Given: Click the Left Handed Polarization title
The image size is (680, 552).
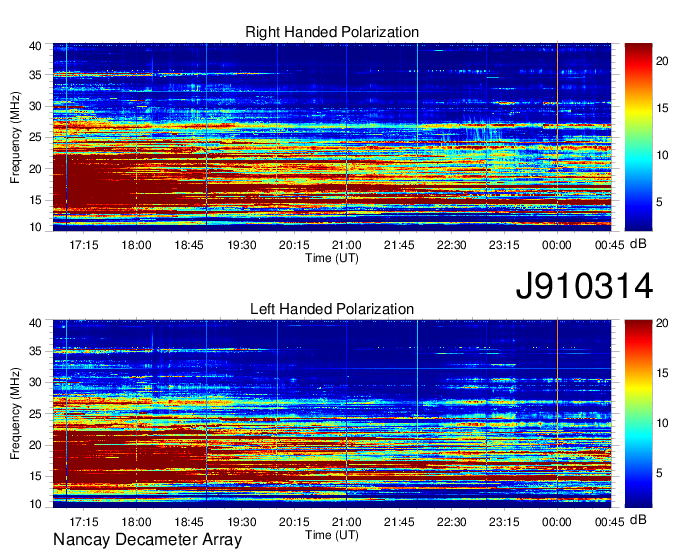Looking at the screenshot, I should 332,309.
